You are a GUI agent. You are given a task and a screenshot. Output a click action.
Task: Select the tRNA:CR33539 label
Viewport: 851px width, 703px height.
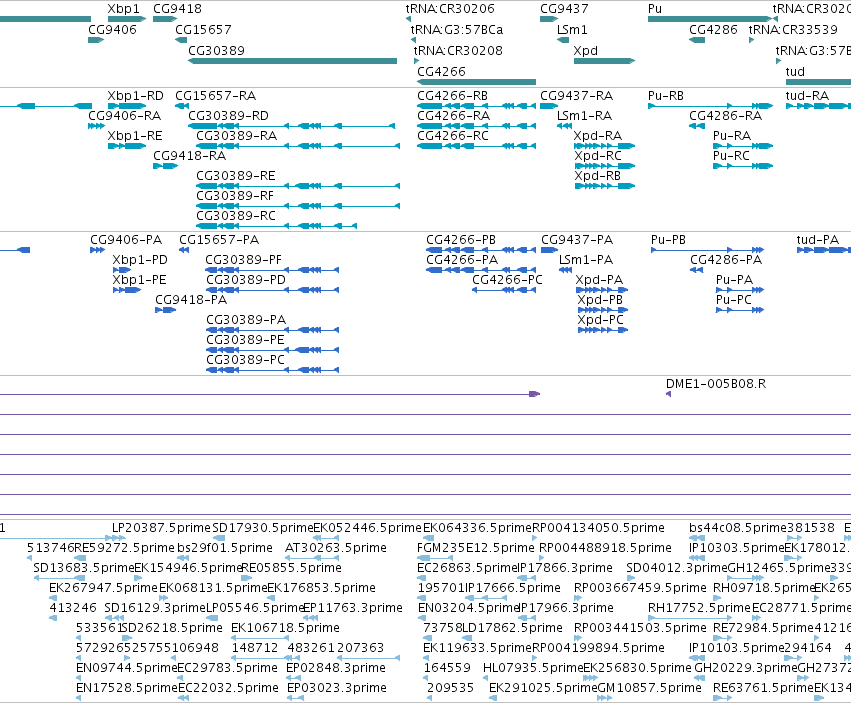tap(793, 29)
